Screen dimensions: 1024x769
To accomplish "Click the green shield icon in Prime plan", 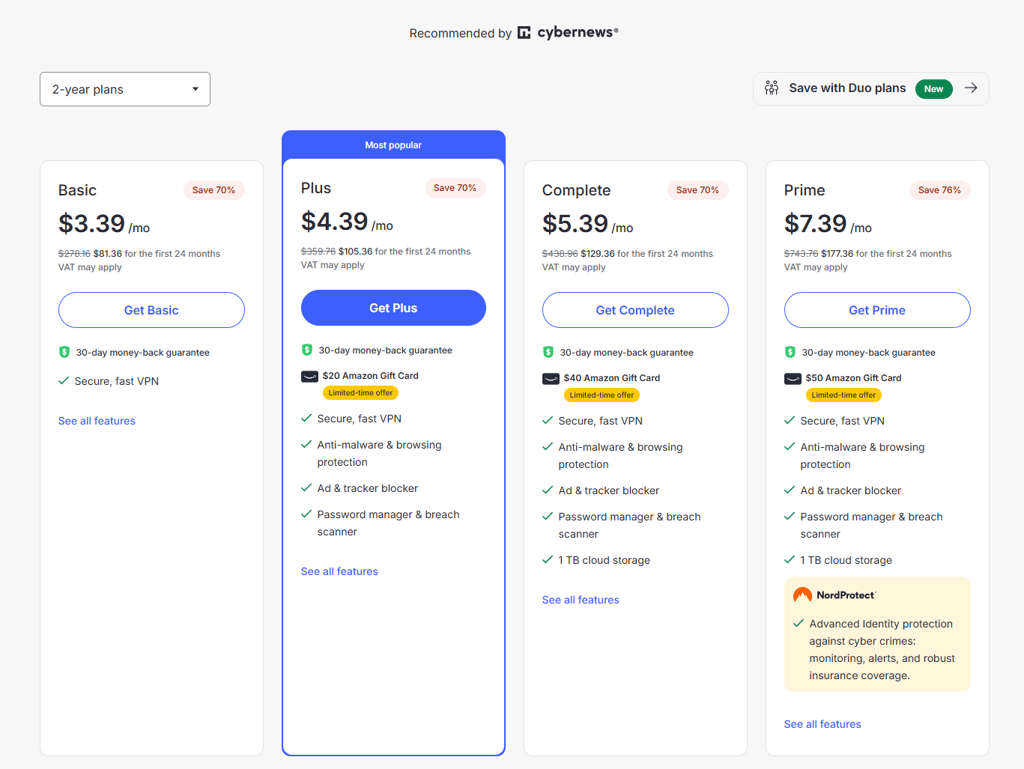I will 790,353.
